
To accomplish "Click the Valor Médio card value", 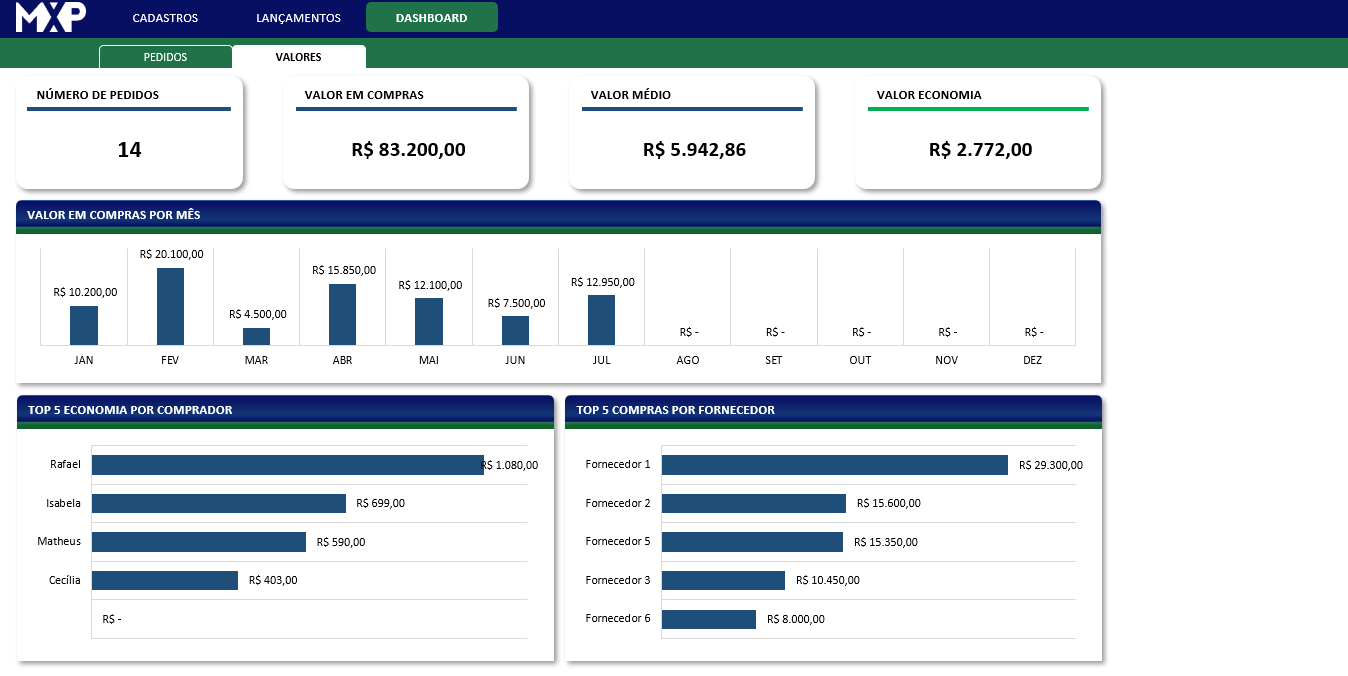I will [694, 150].
